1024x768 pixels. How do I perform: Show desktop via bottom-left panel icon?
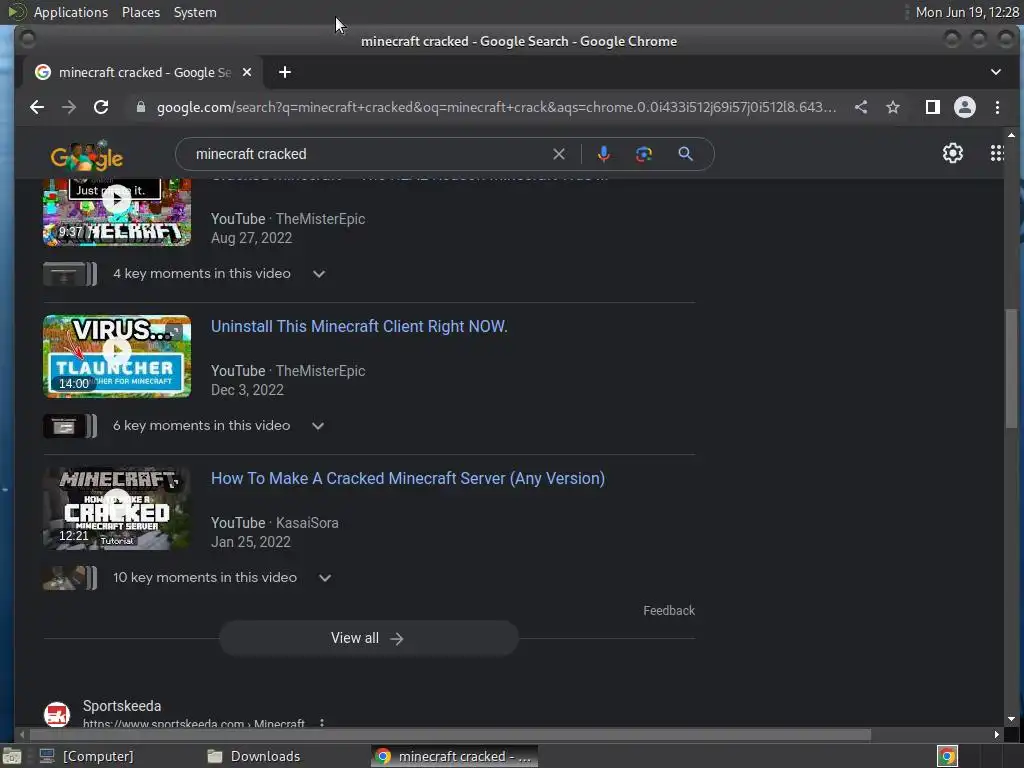(11, 756)
